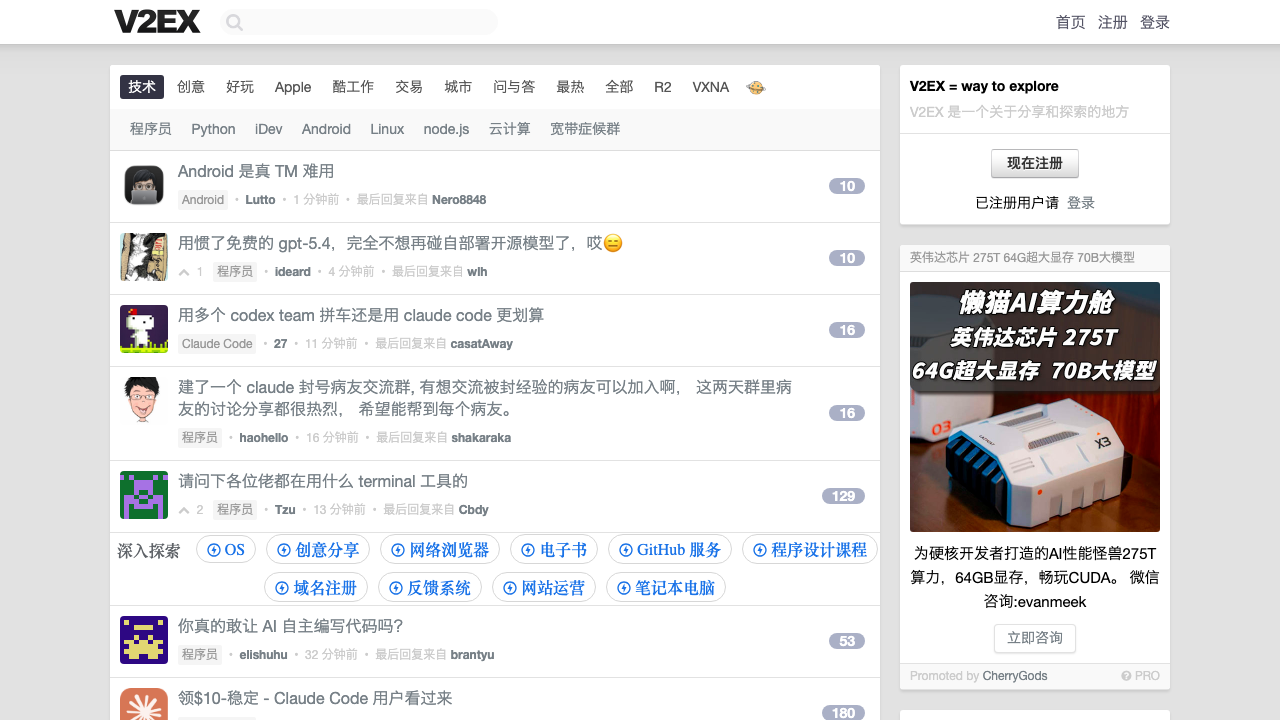Click 创意分享 explore chip

tap(318, 550)
